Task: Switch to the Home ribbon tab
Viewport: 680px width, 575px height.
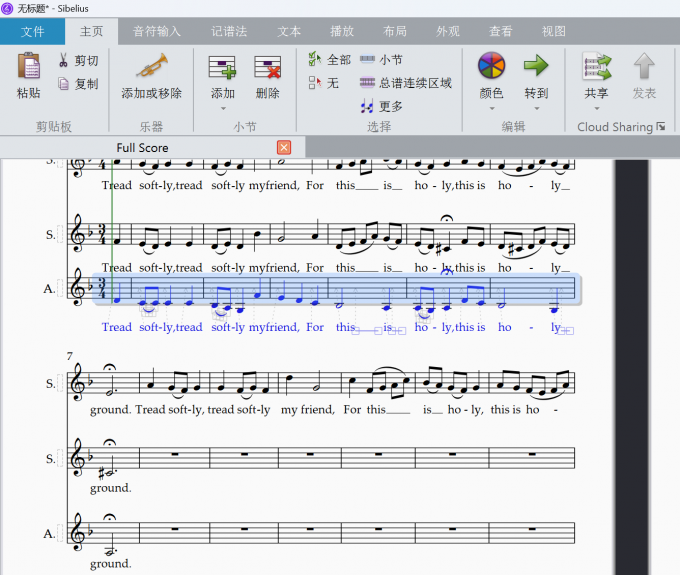Action: (92, 31)
